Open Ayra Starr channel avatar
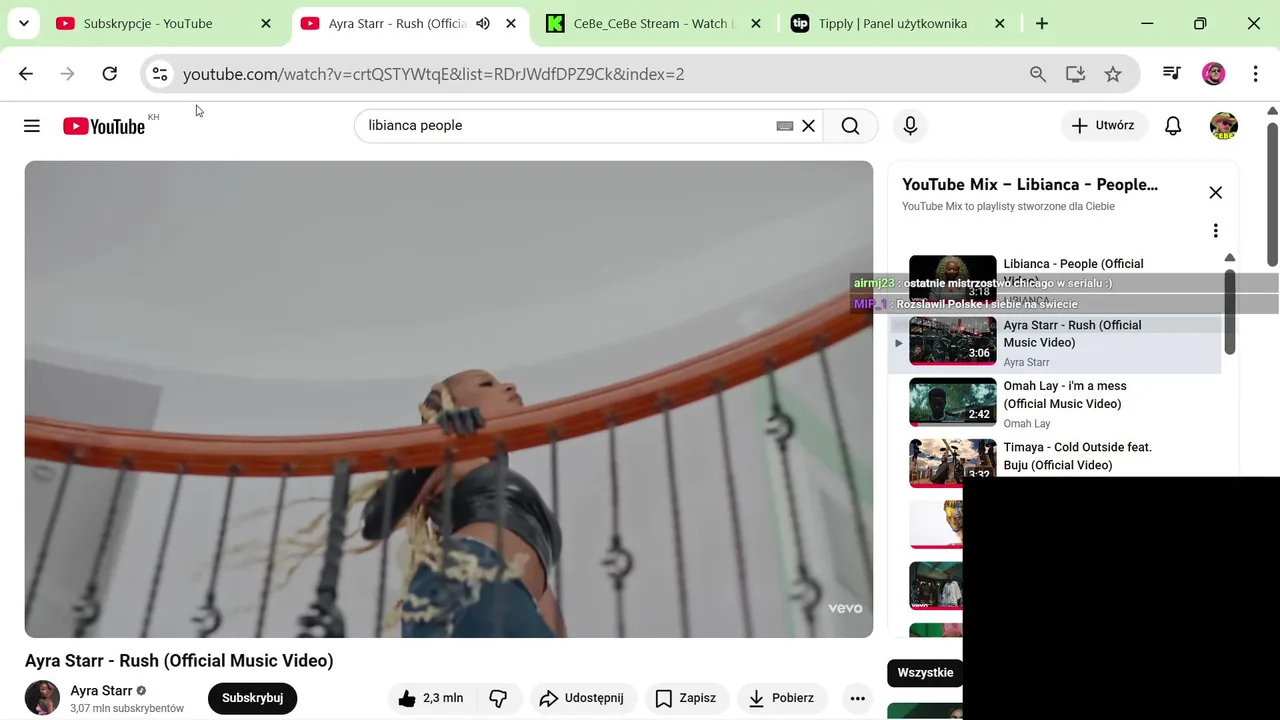 42,698
